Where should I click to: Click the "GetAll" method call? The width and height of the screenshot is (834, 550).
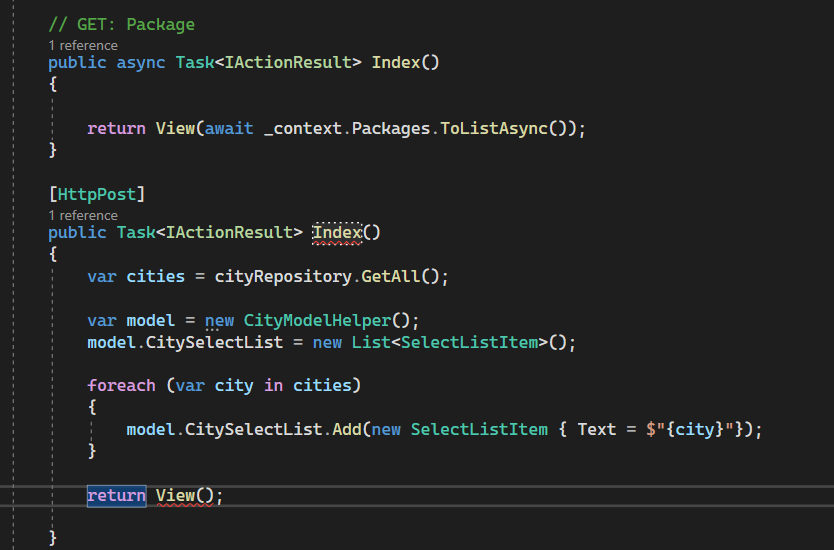click(391, 277)
